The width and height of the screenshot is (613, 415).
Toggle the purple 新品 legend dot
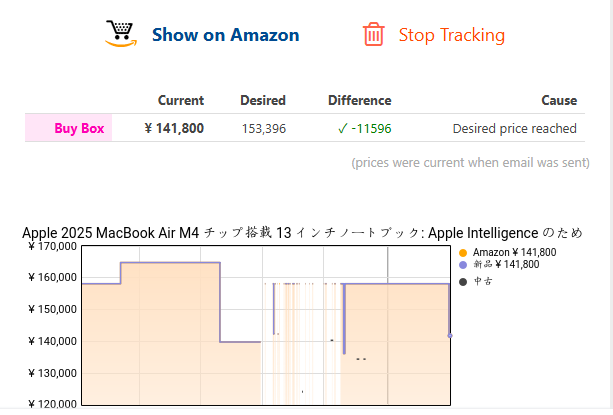click(x=463, y=265)
